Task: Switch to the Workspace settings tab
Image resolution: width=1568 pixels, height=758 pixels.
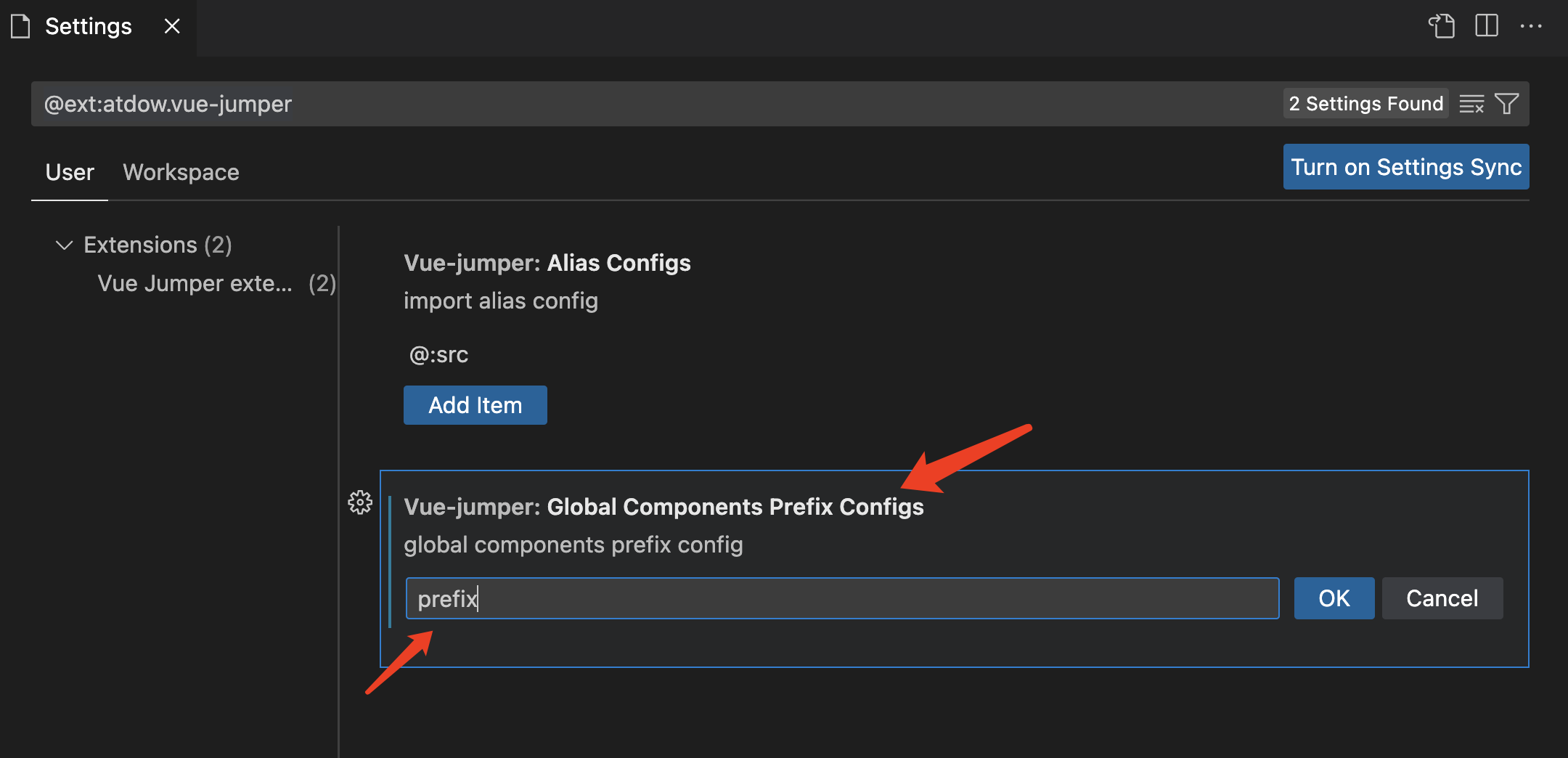Action: (181, 172)
